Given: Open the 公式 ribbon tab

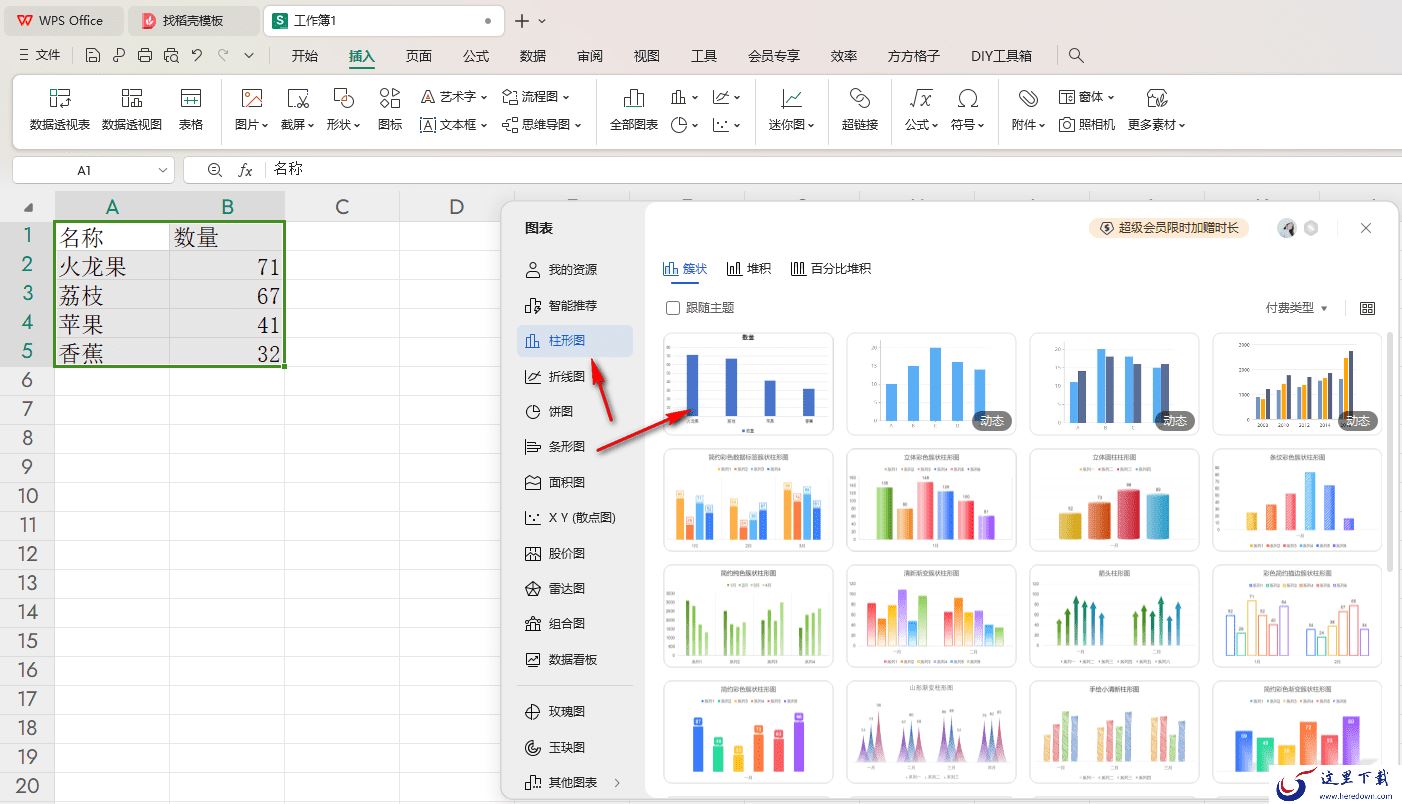Looking at the screenshot, I should tap(476, 55).
